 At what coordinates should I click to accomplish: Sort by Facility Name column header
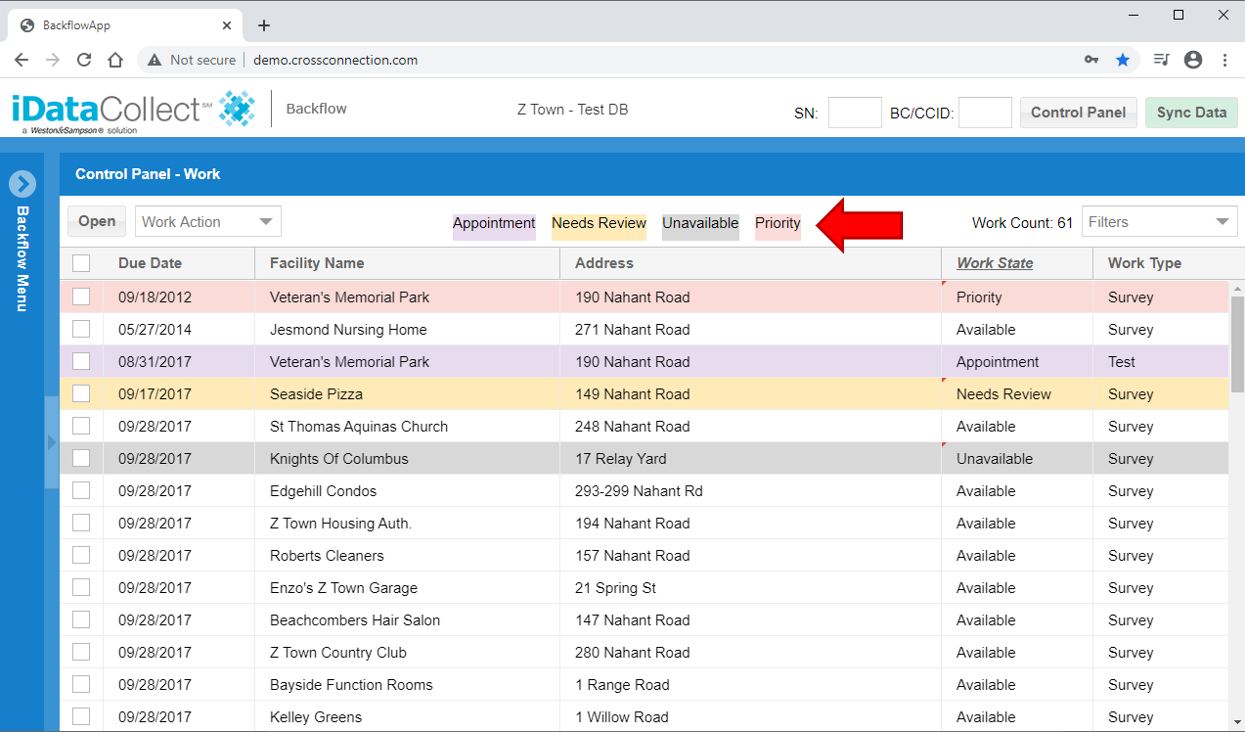coord(317,263)
